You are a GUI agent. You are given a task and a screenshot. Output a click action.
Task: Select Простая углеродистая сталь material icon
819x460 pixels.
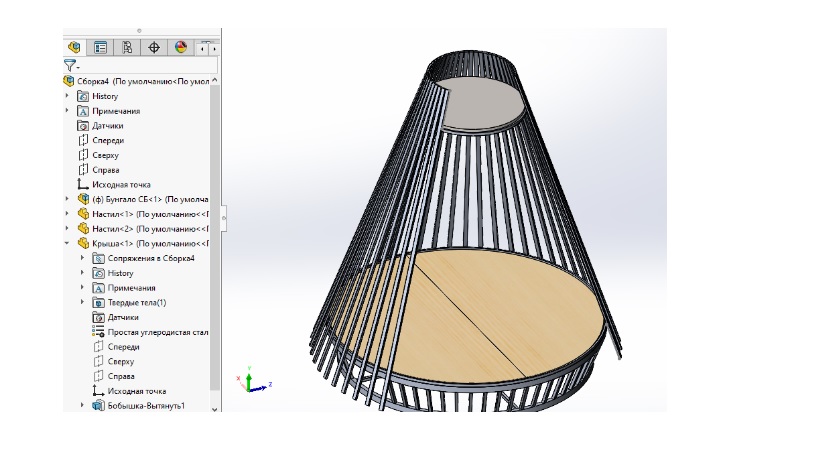click(98, 331)
